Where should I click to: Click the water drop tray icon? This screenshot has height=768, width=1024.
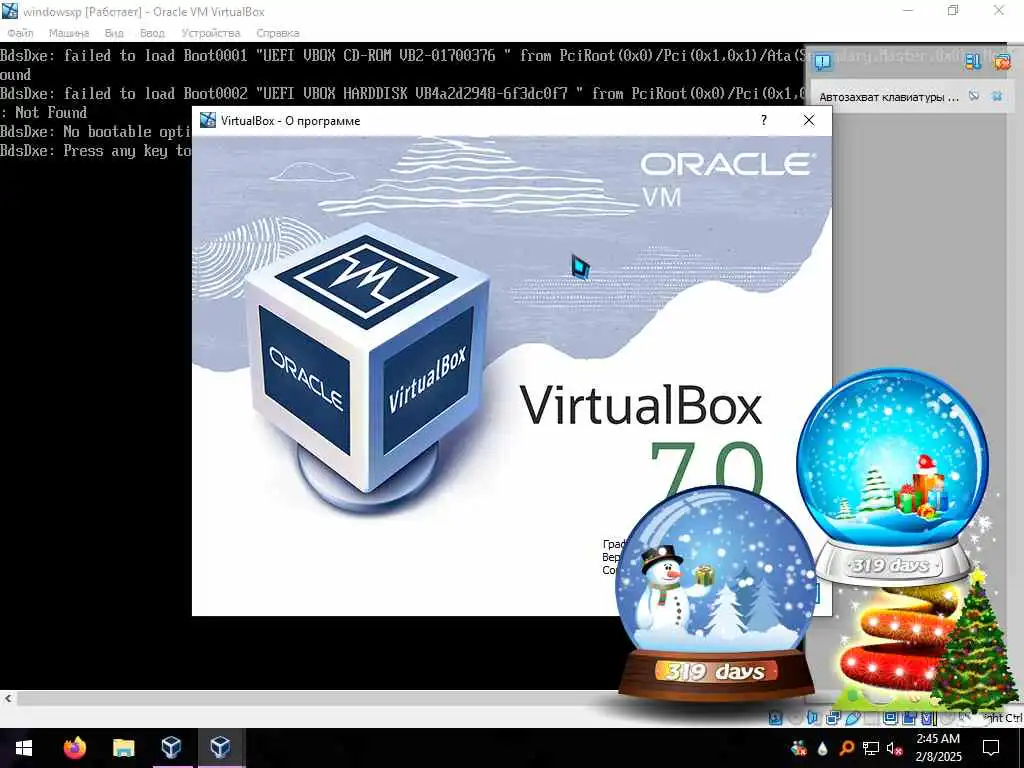[822, 748]
